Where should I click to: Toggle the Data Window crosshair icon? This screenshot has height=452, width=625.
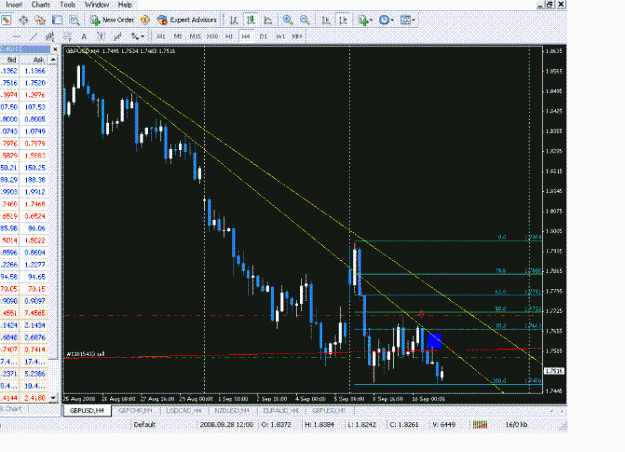(23, 20)
